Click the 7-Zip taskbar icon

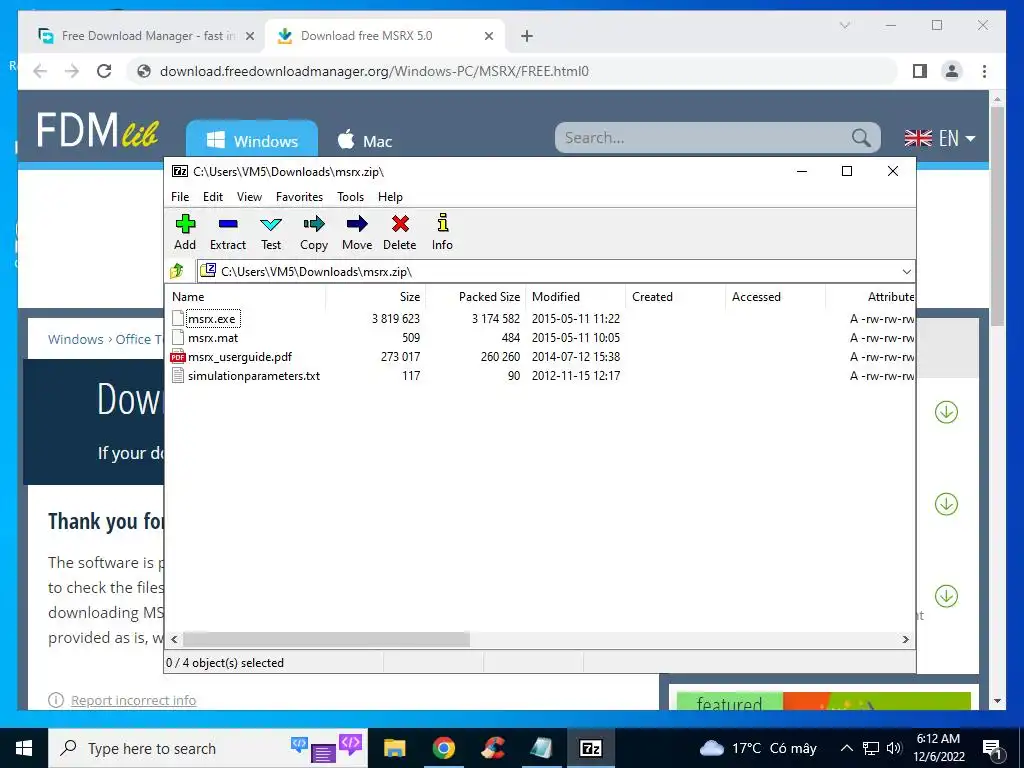point(590,748)
